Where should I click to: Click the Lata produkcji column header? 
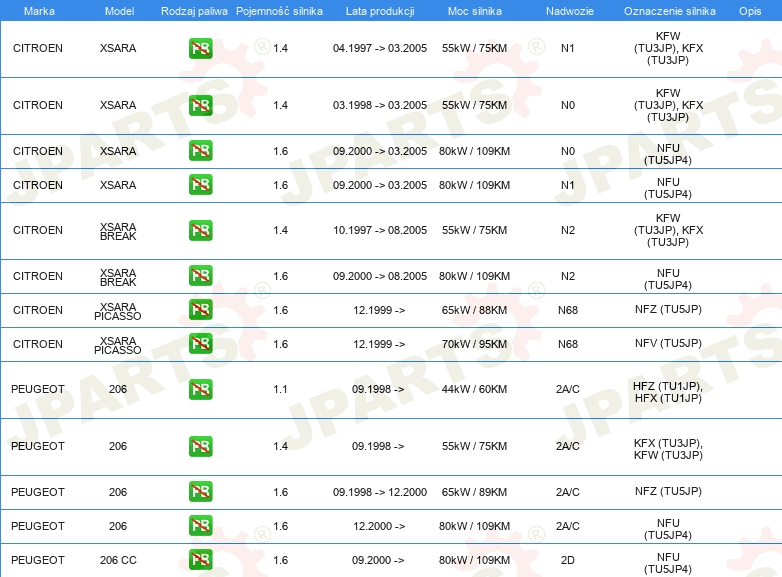380,11
